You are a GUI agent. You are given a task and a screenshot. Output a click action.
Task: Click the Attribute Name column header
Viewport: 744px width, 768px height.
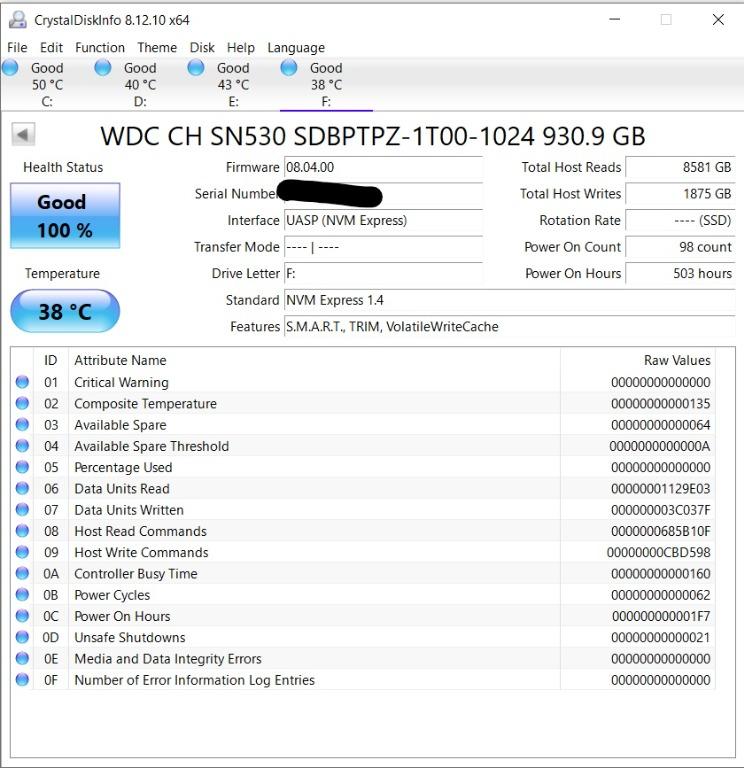(x=314, y=360)
